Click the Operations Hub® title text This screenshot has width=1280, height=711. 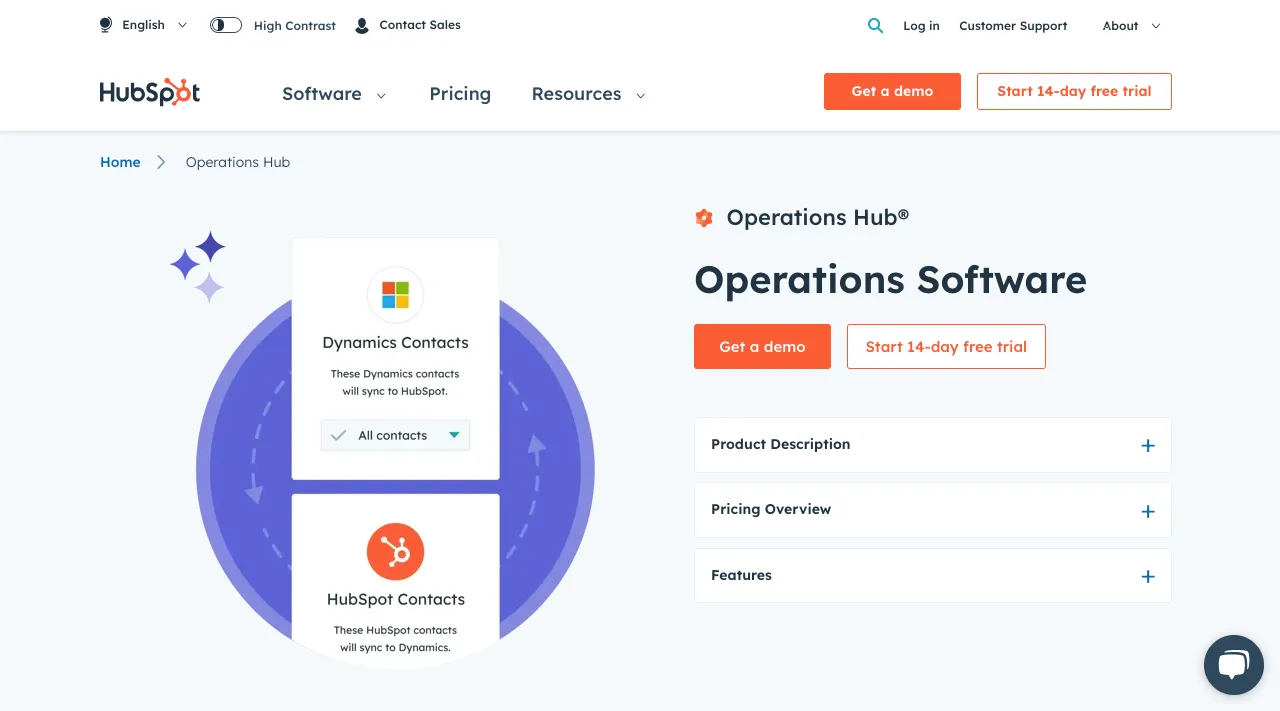[818, 218]
